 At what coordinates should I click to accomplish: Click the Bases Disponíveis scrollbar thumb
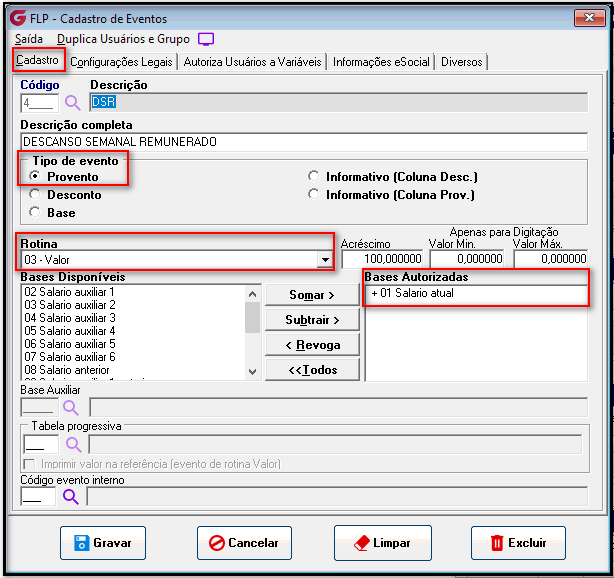253,318
